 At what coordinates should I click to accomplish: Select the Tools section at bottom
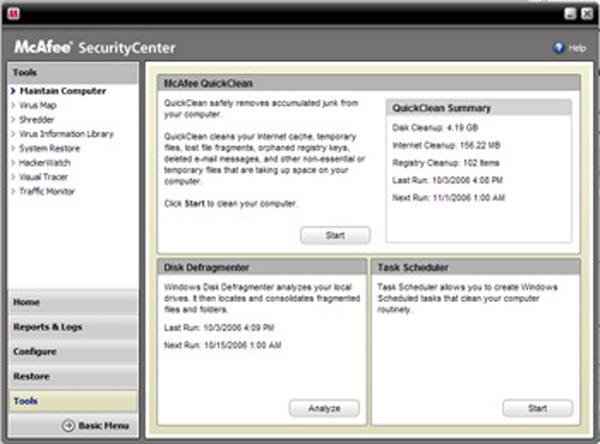click(73, 401)
